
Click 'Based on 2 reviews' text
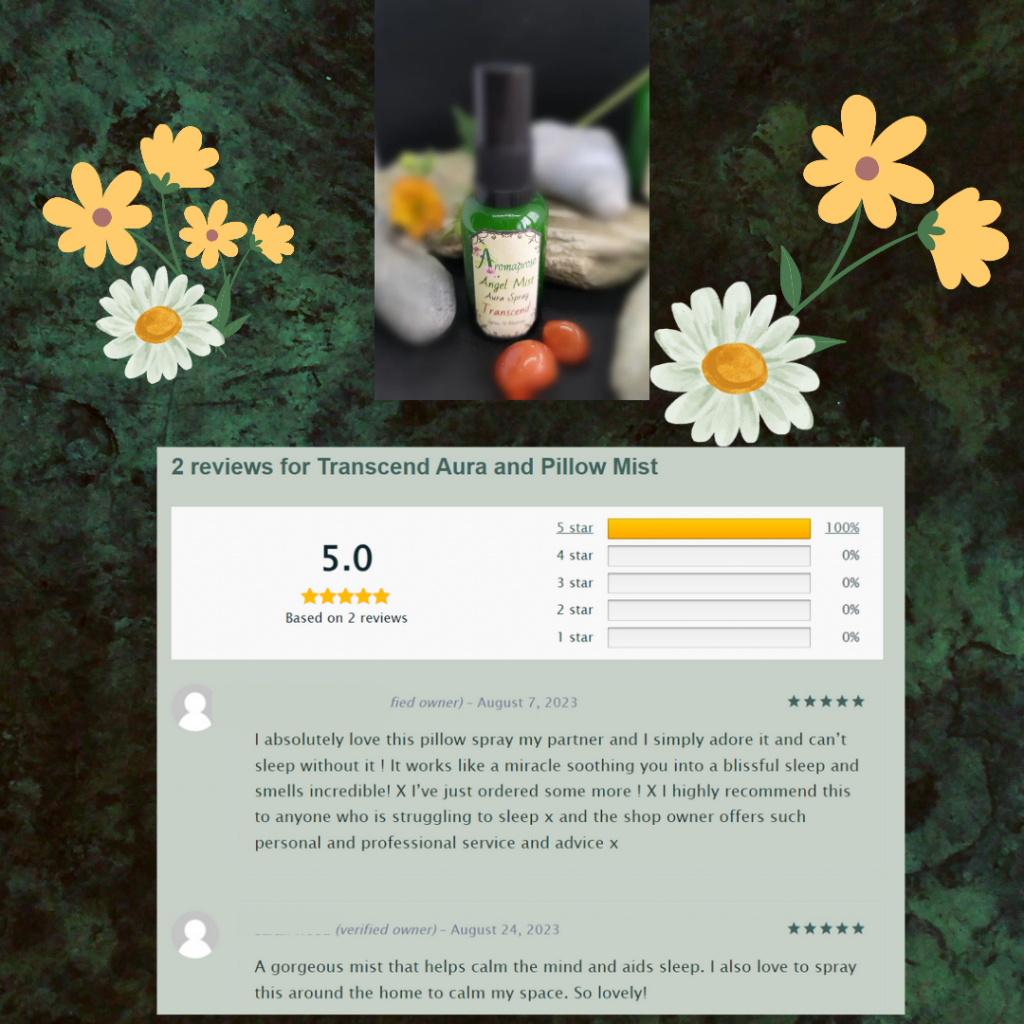[x=346, y=618]
